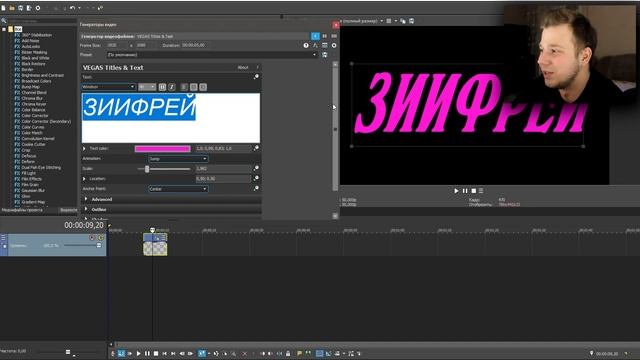
Task: Expand the Outline section
Action: pyautogui.click(x=86, y=209)
